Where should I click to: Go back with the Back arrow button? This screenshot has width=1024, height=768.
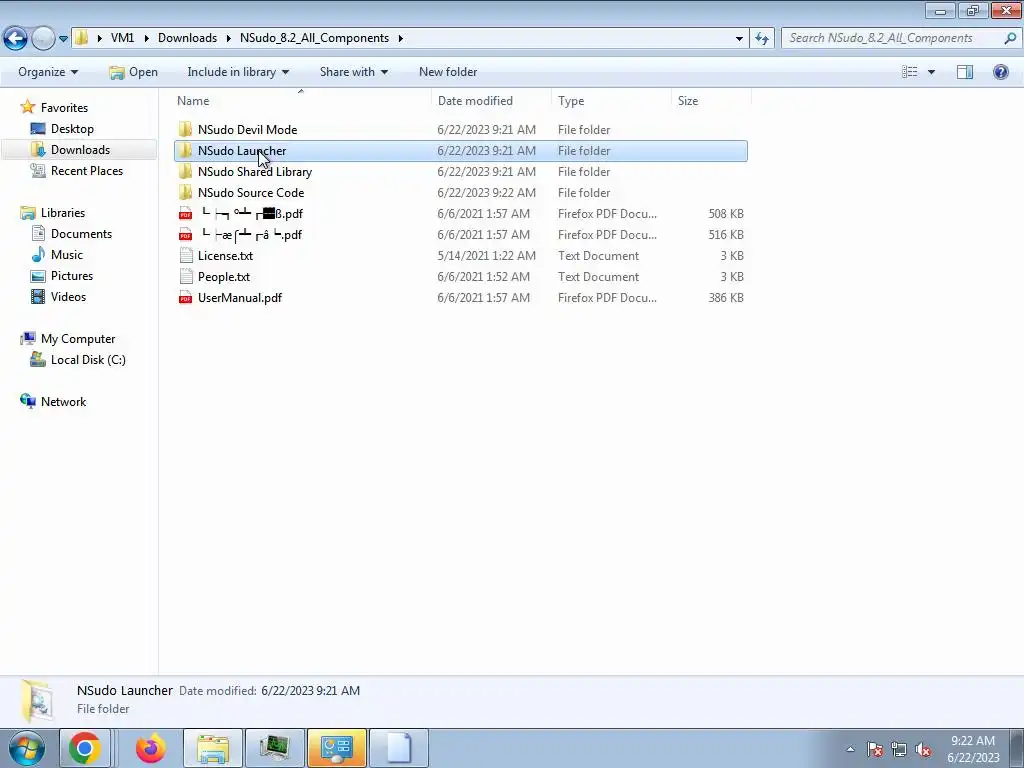click(x=16, y=38)
